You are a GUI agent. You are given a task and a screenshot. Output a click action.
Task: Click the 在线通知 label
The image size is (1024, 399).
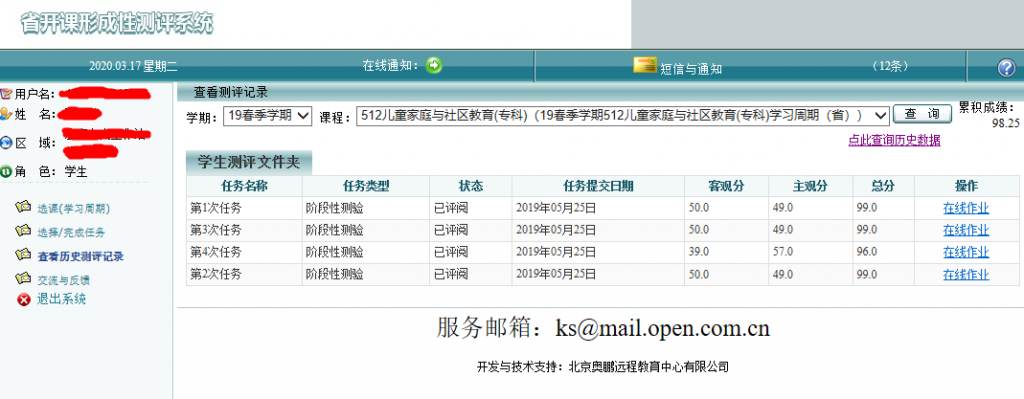(391, 65)
